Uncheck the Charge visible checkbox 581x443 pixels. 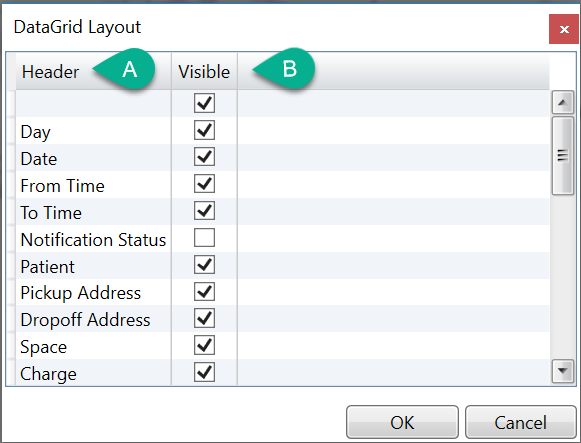(204, 372)
